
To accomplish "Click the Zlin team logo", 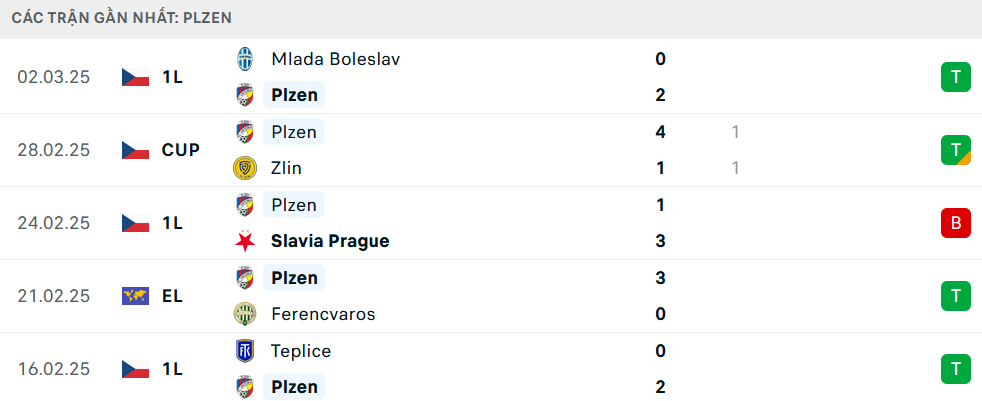I will [x=244, y=168].
